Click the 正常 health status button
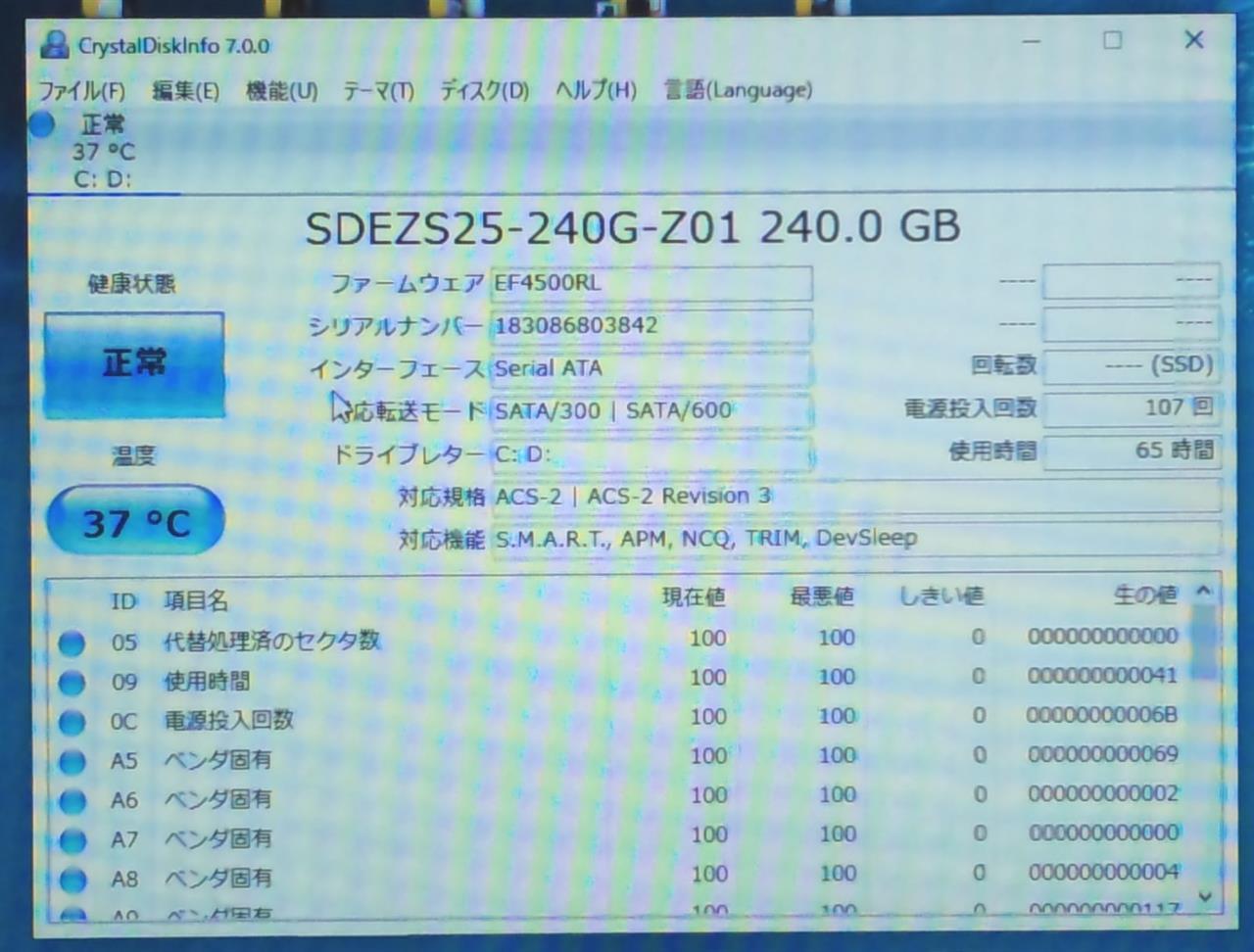The height and width of the screenshot is (952, 1254). (x=134, y=365)
